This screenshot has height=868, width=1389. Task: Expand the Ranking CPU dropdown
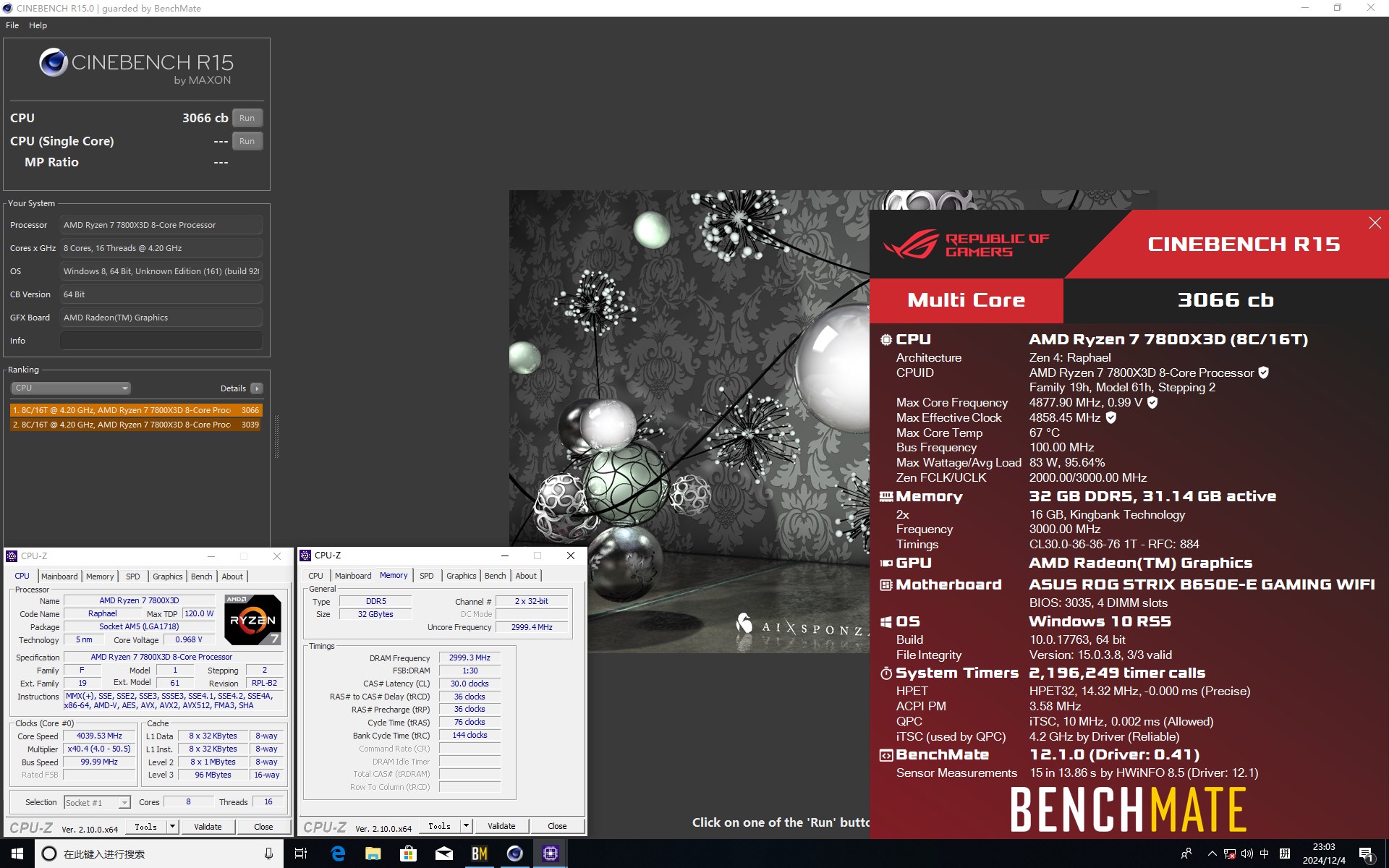(x=70, y=388)
